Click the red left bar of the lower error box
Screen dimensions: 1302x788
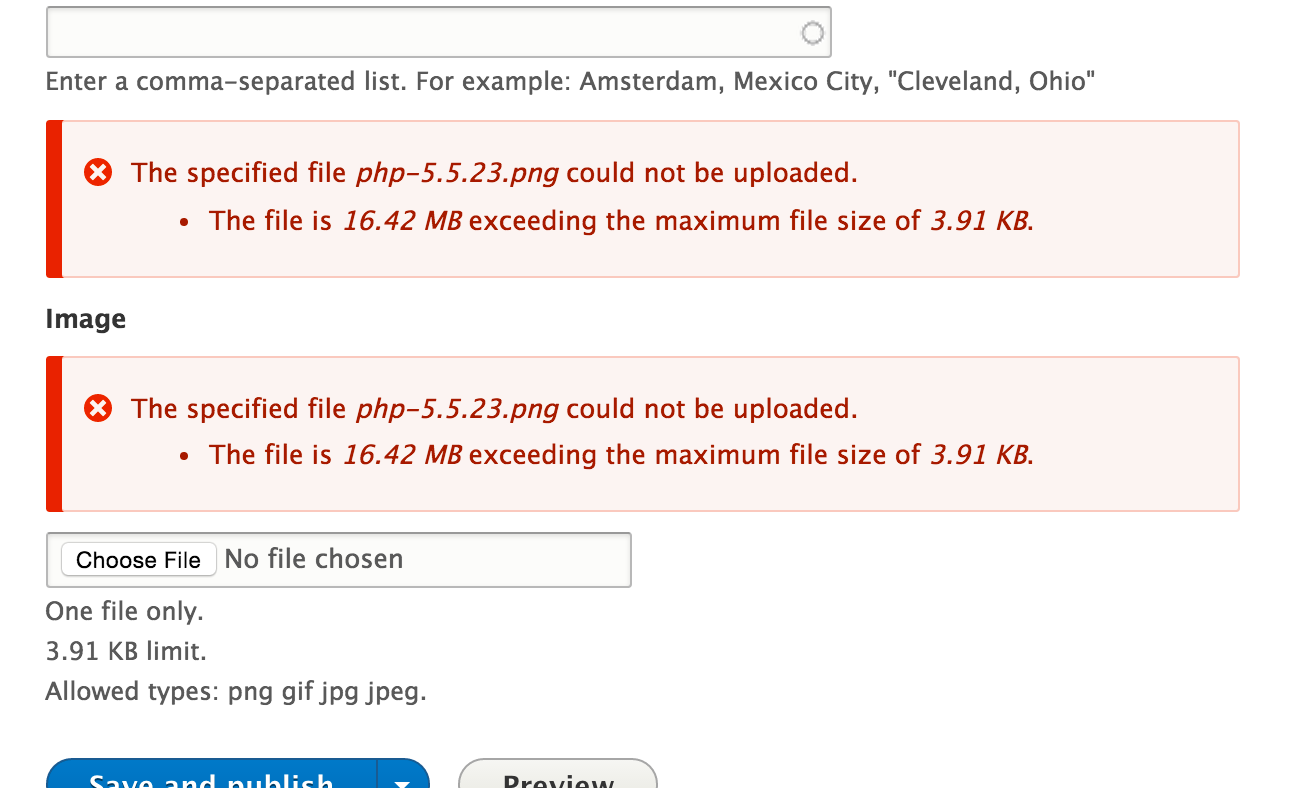54,434
